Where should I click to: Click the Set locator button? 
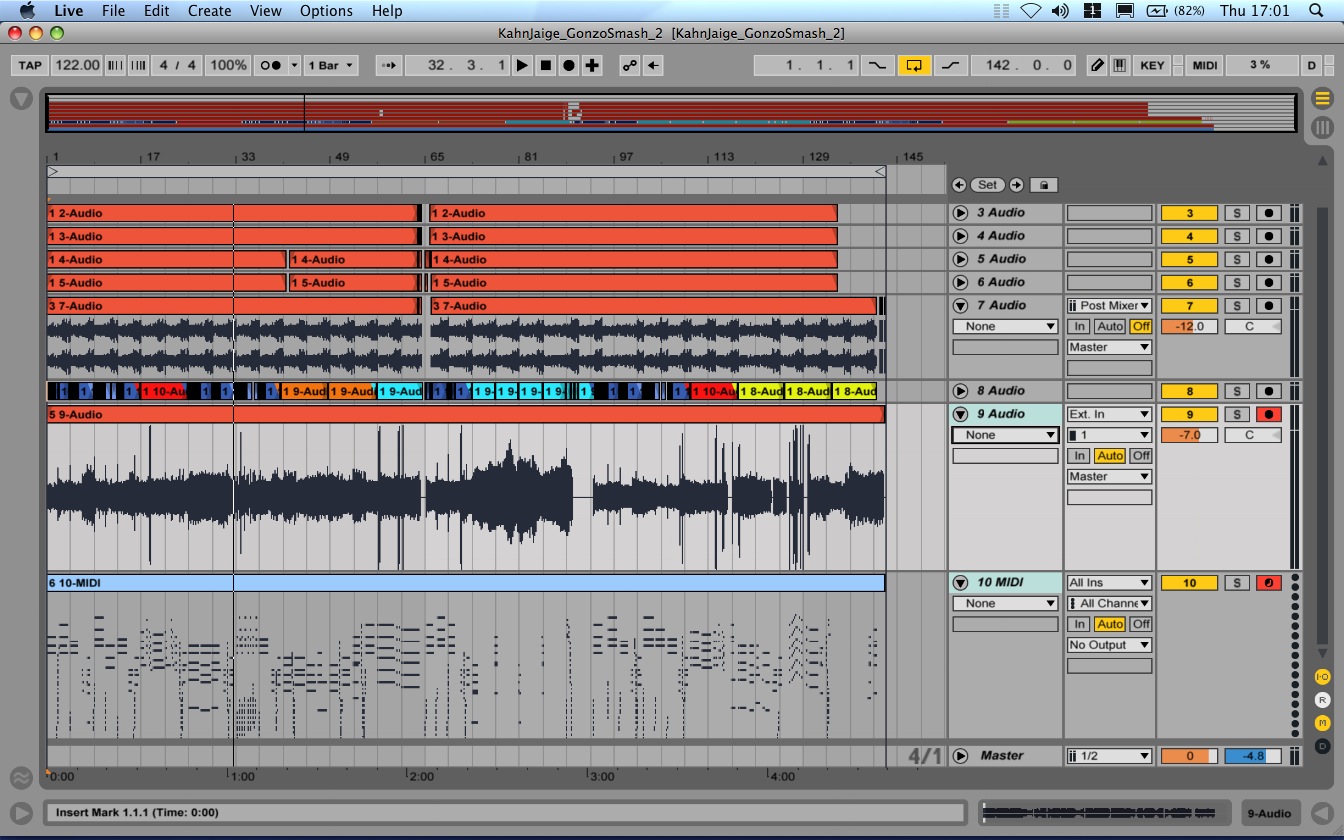coord(987,185)
